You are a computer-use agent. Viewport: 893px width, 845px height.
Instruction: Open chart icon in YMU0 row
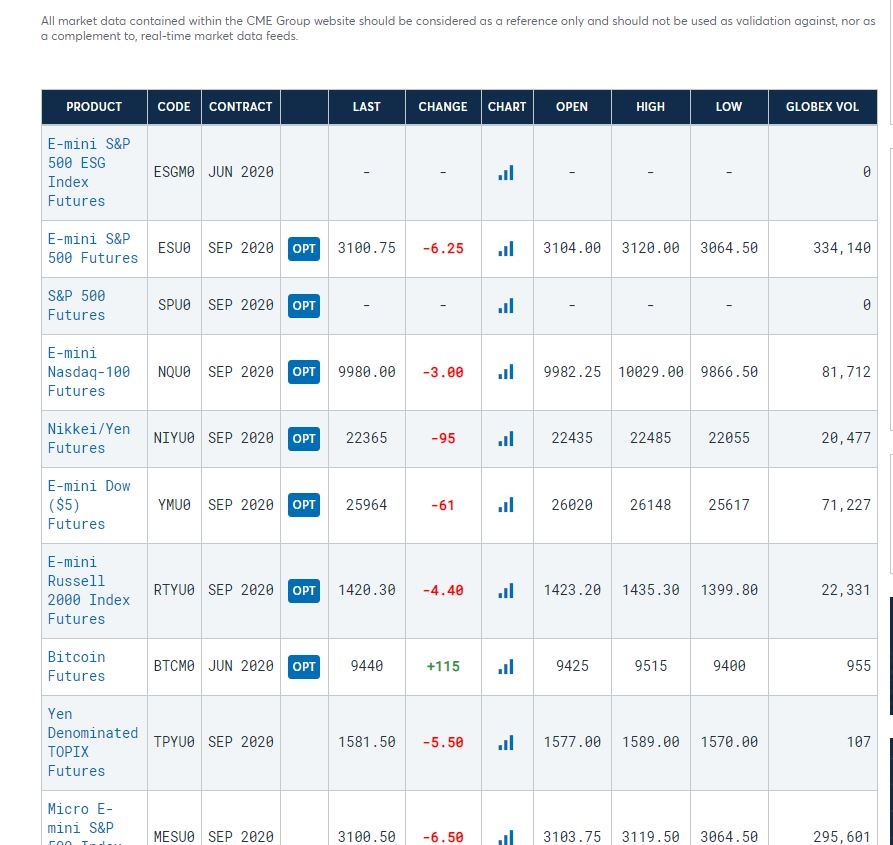tap(506, 505)
